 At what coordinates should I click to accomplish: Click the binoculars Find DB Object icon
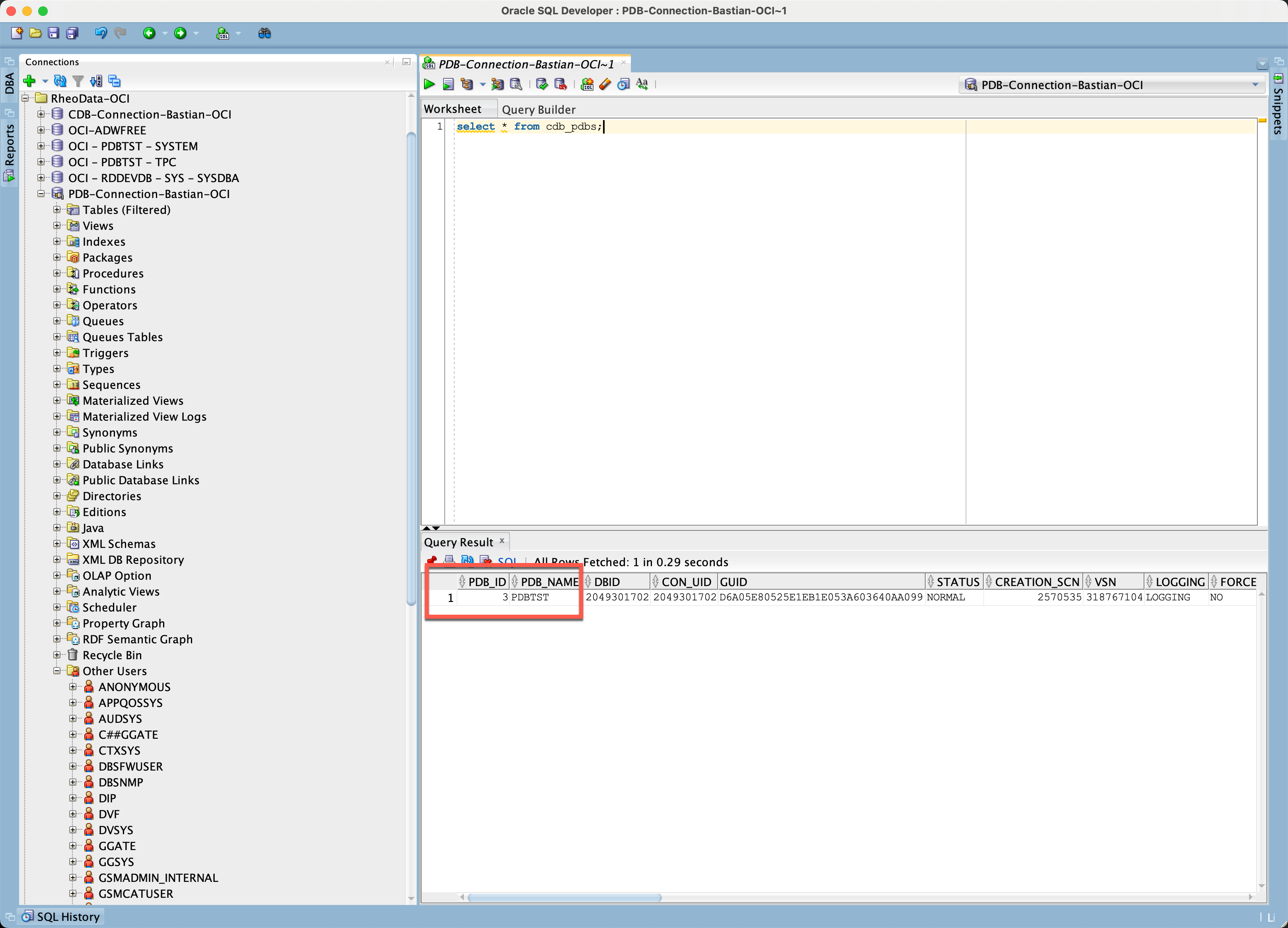(264, 33)
